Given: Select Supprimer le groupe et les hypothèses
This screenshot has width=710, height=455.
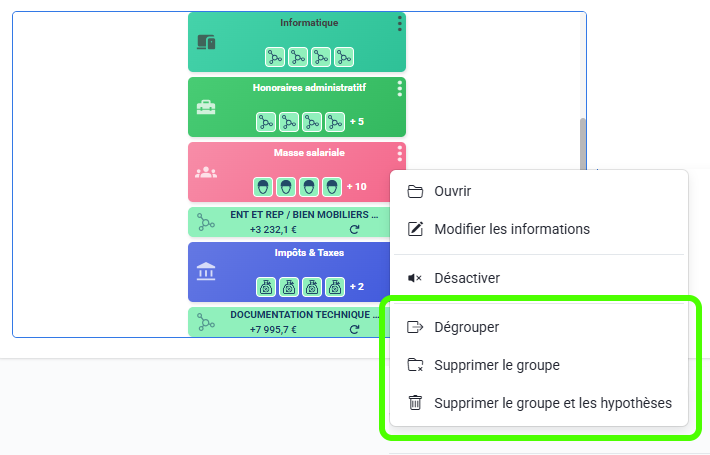Looking at the screenshot, I should click(552, 403).
